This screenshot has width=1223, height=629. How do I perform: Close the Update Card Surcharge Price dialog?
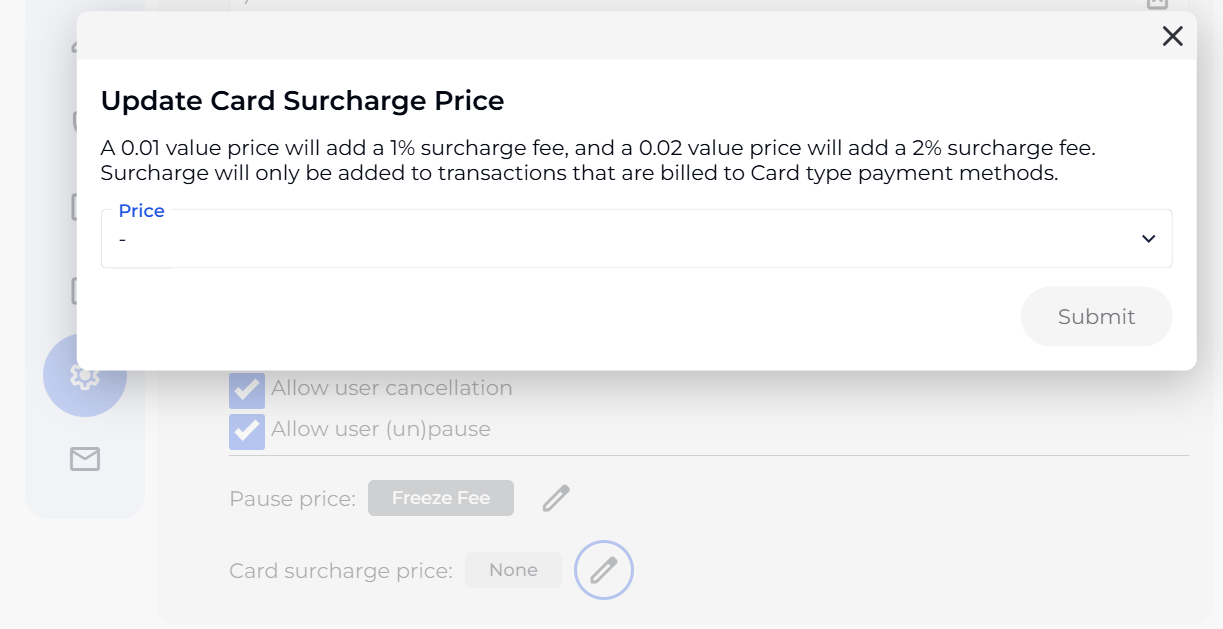click(1172, 37)
